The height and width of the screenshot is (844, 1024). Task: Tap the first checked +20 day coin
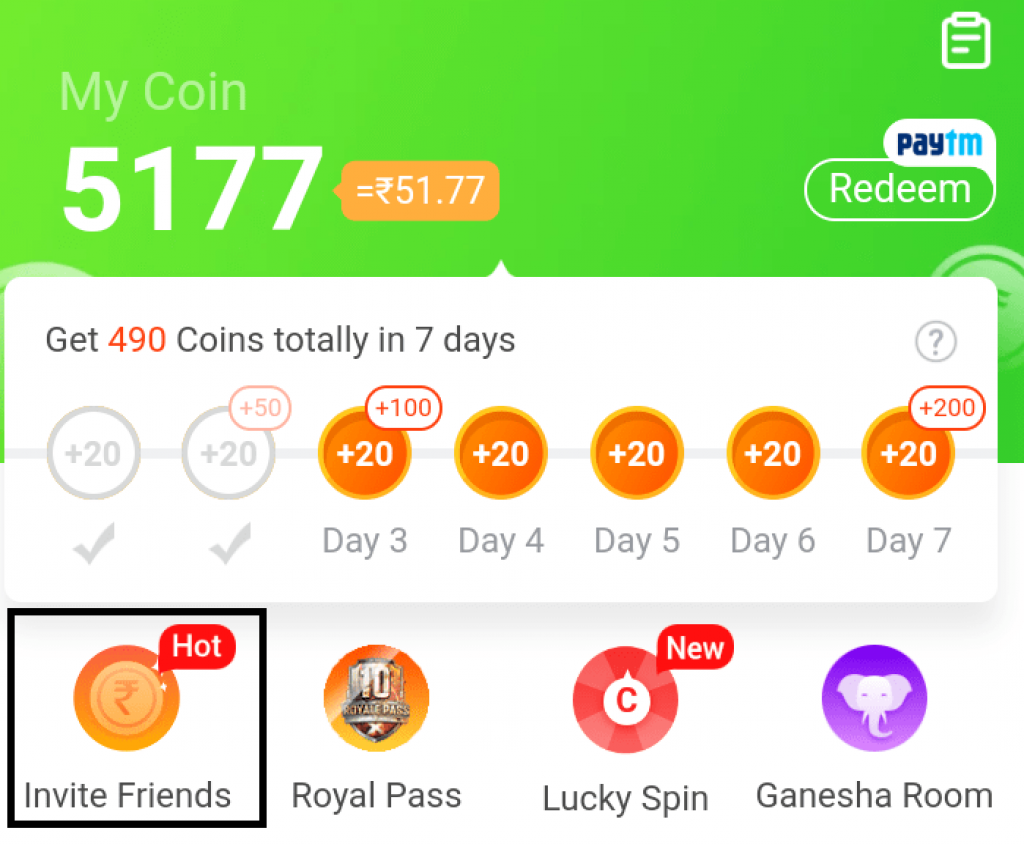[93, 453]
